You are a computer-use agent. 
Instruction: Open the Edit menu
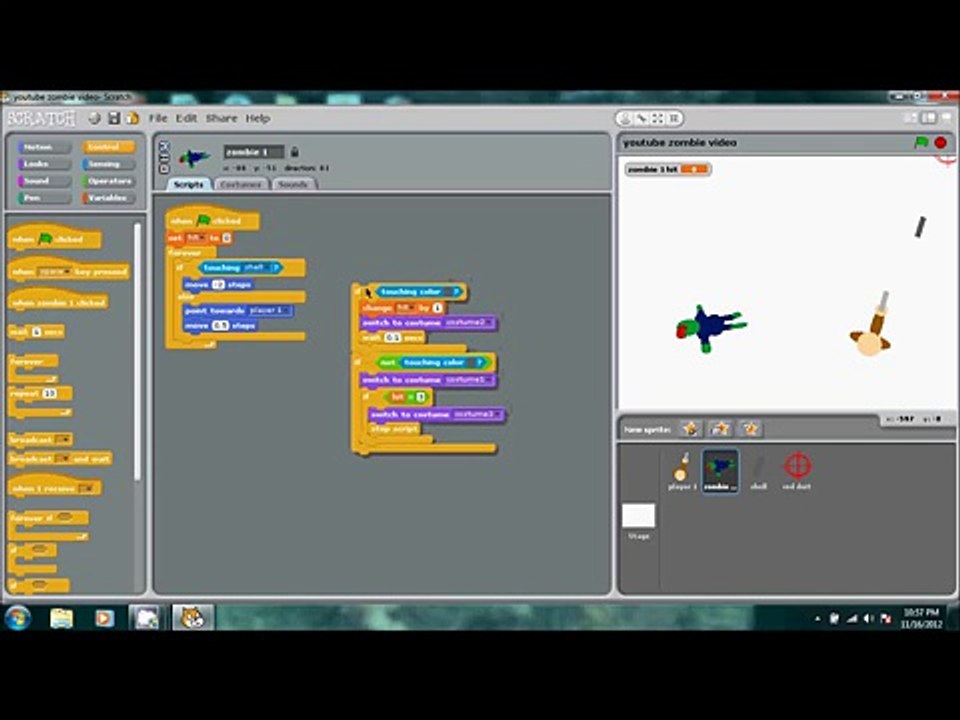pos(186,118)
